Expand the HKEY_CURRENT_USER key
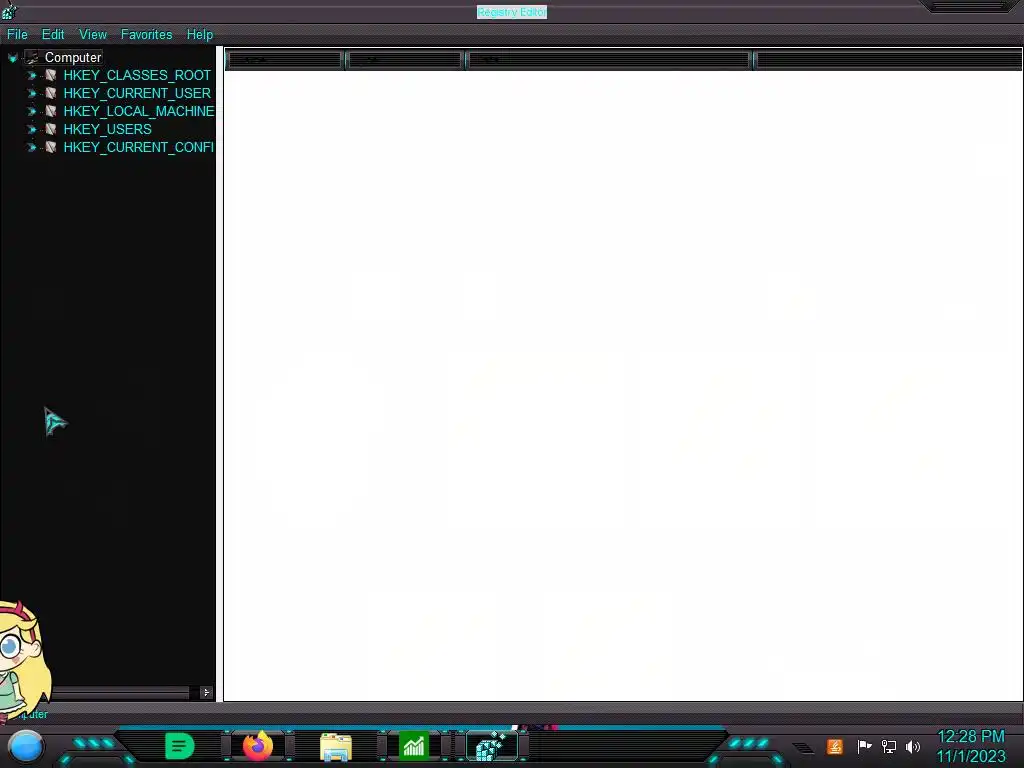The image size is (1024, 768). pyautogui.click(x=31, y=93)
